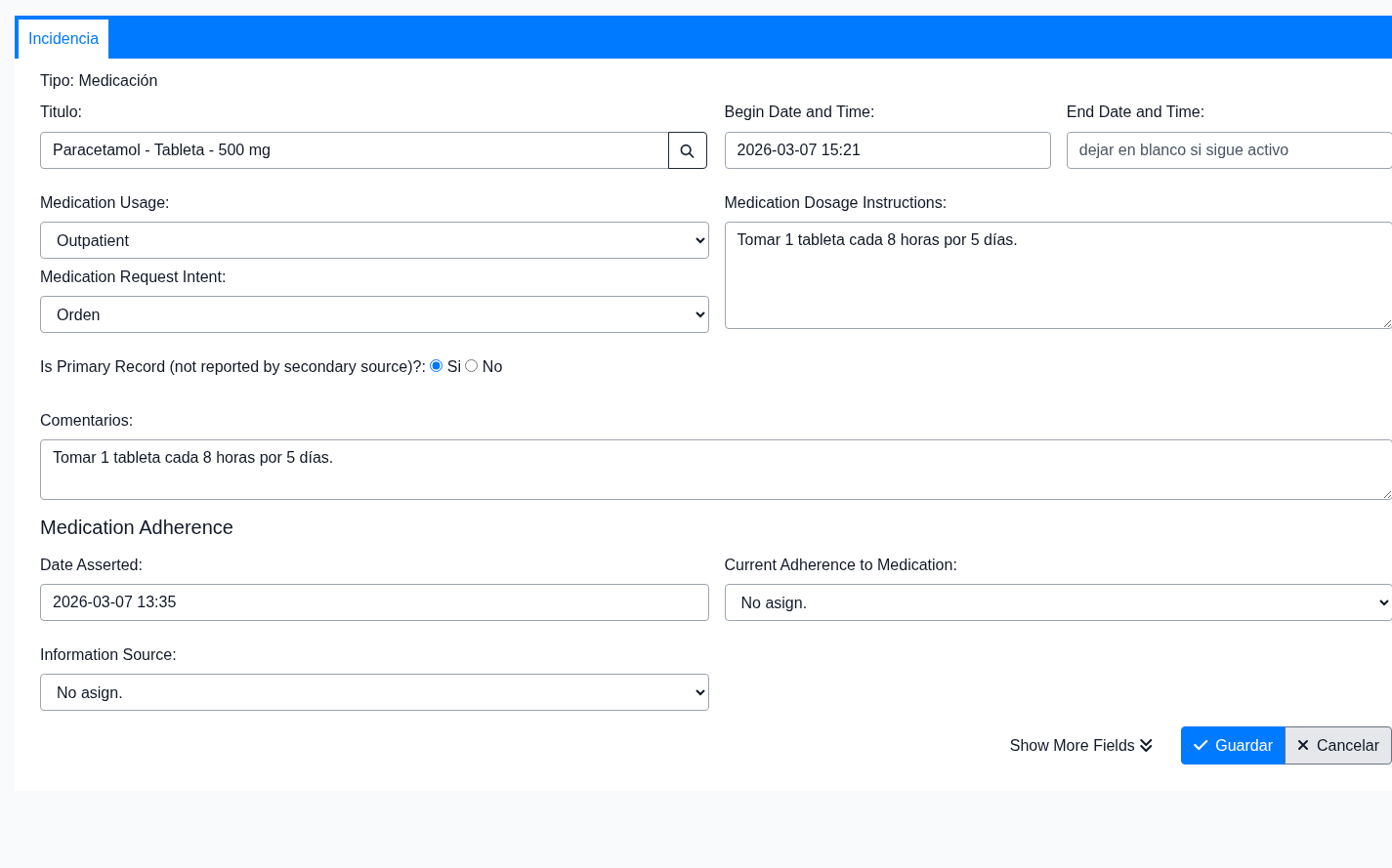Click the search icon beside Titulo field
Viewport: 1392px width, 868px height.
687,150
